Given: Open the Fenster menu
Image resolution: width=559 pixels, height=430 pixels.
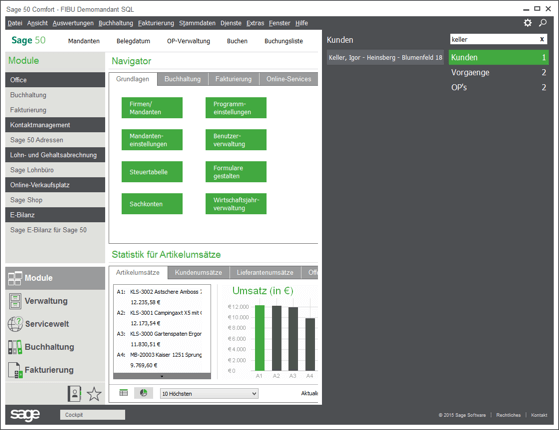Looking at the screenshot, I should pos(280,23).
